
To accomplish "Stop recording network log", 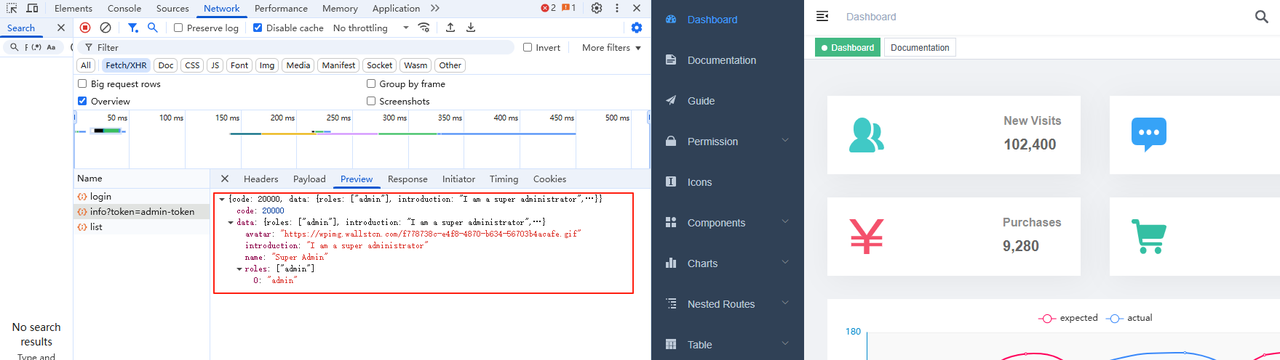I will [85, 28].
